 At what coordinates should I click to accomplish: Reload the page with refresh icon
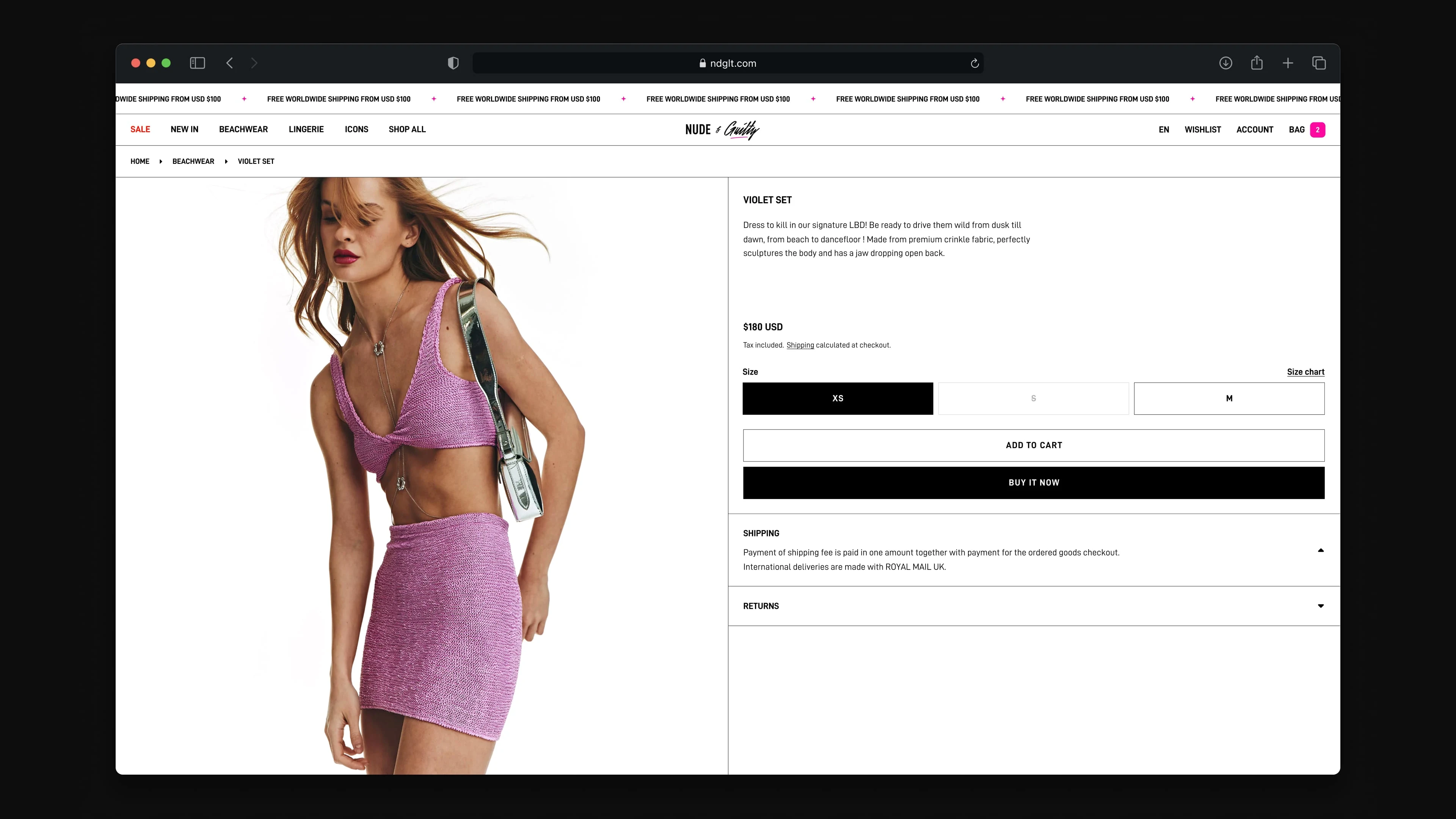974,63
